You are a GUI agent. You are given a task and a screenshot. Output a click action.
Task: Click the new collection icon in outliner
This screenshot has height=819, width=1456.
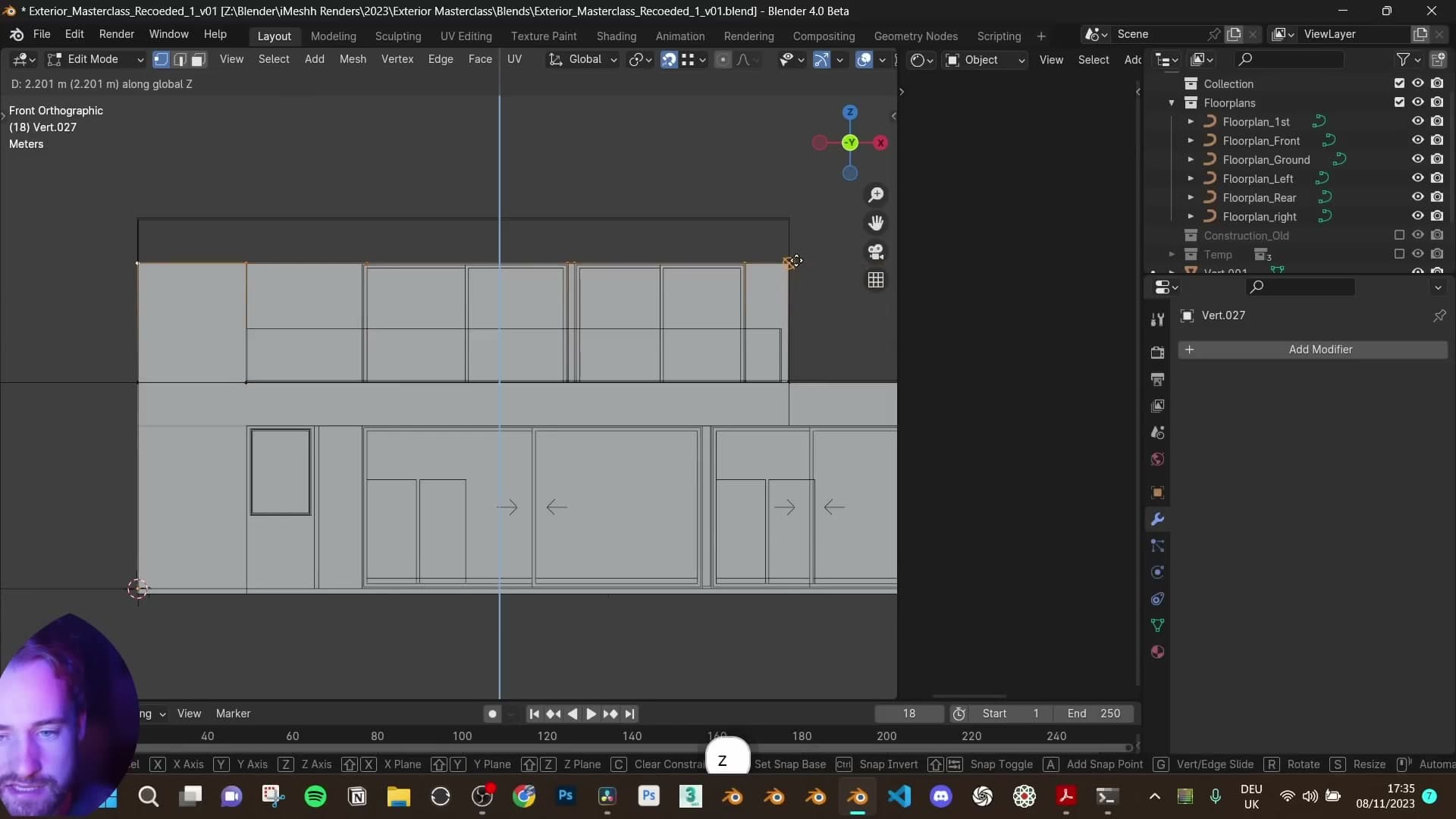point(1438,59)
